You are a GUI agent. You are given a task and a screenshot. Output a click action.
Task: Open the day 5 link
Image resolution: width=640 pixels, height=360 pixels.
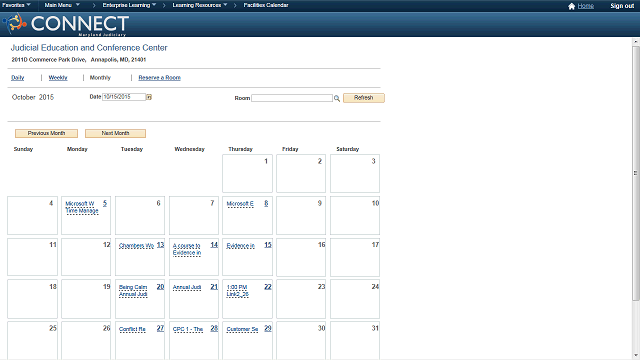click(x=105, y=203)
